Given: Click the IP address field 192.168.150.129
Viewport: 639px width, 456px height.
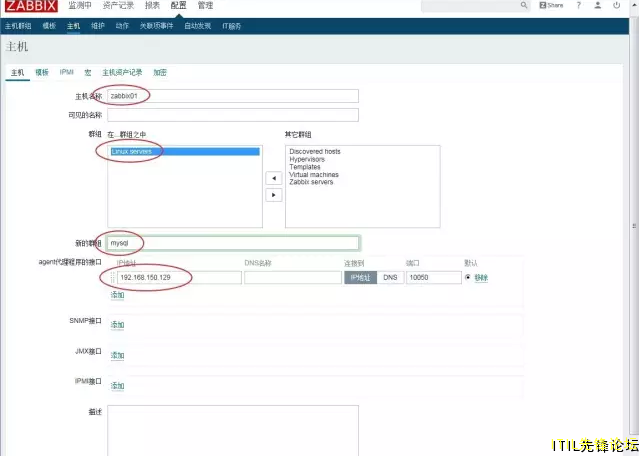Looking at the screenshot, I should (179, 278).
